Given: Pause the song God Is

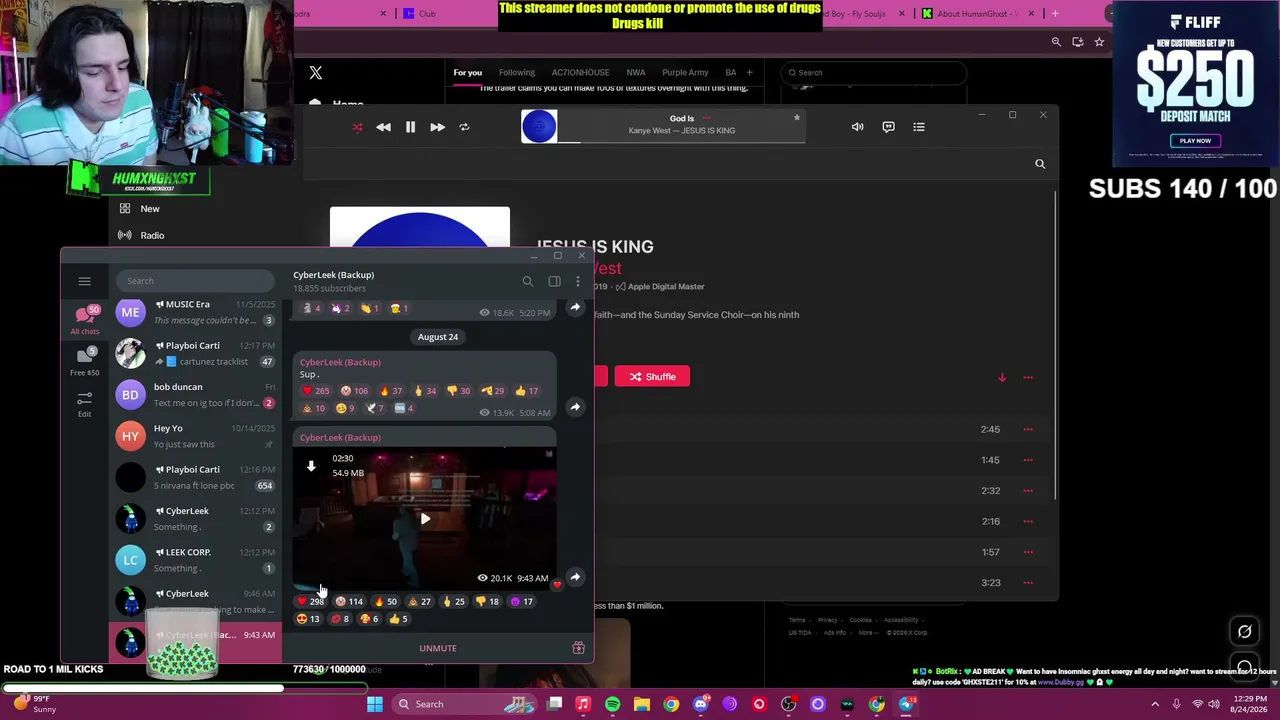Looking at the screenshot, I should [410, 127].
